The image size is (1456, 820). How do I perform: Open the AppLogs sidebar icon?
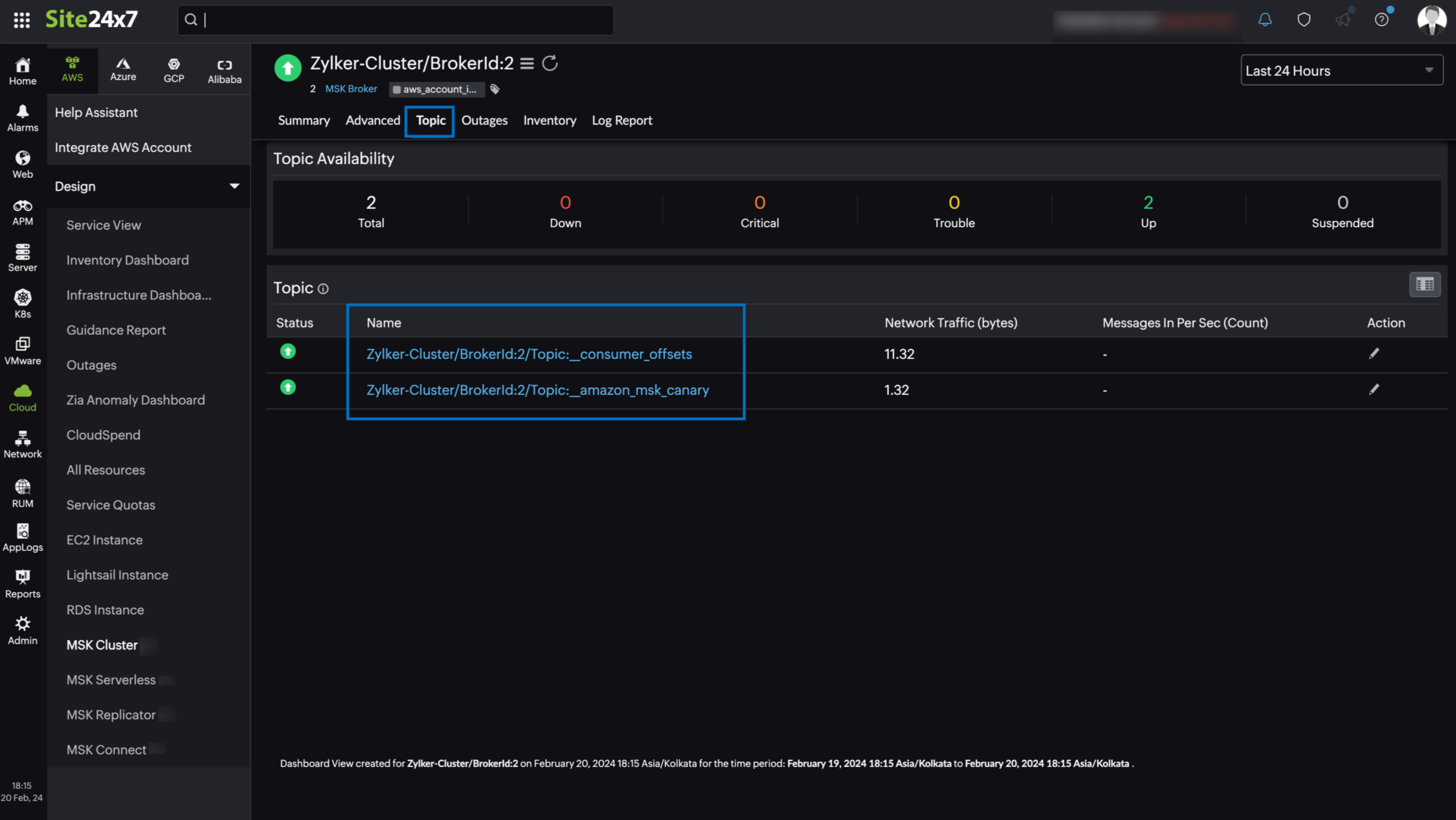pos(23,537)
